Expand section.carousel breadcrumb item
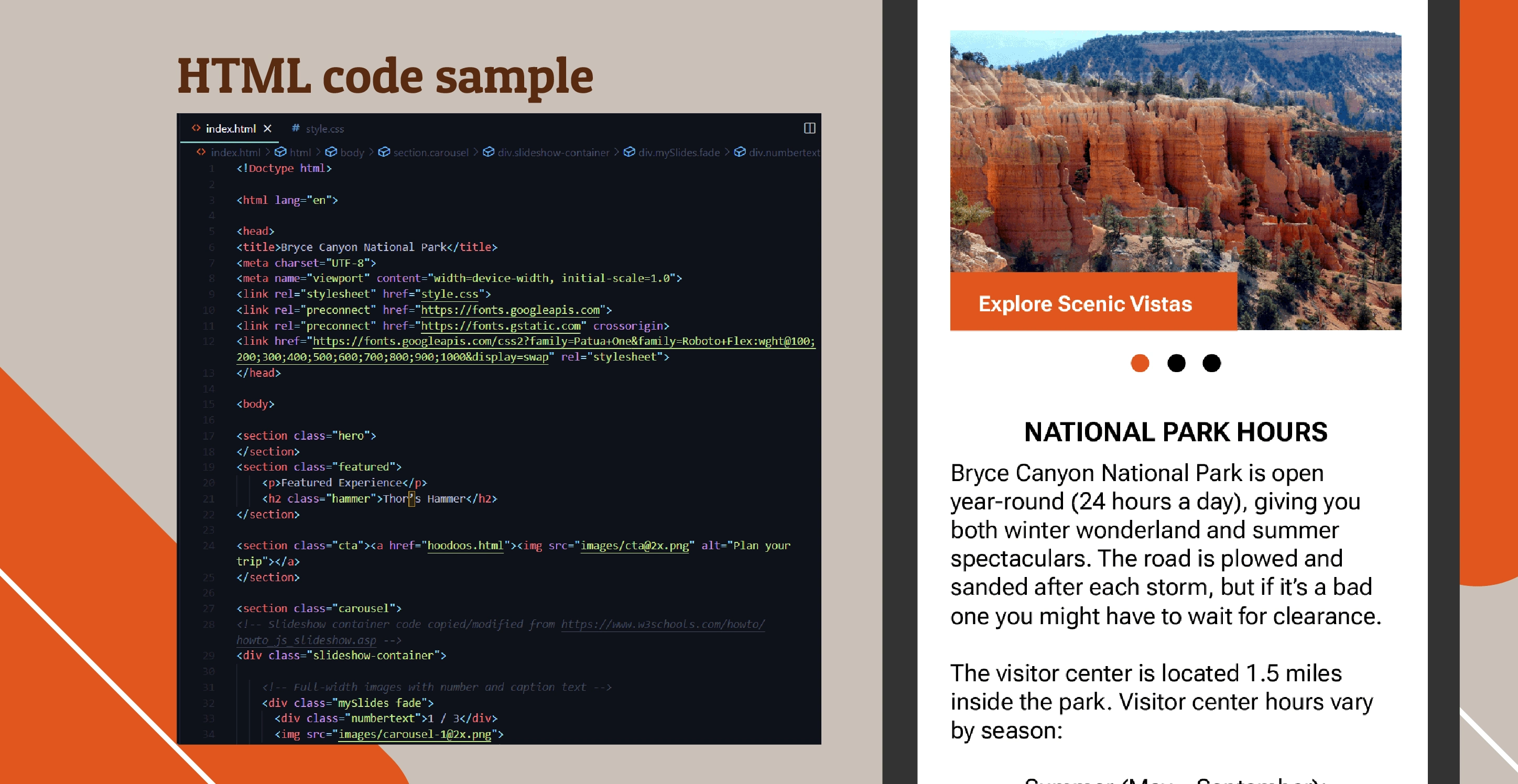This screenshot has height=784, width=1518. 431,153
